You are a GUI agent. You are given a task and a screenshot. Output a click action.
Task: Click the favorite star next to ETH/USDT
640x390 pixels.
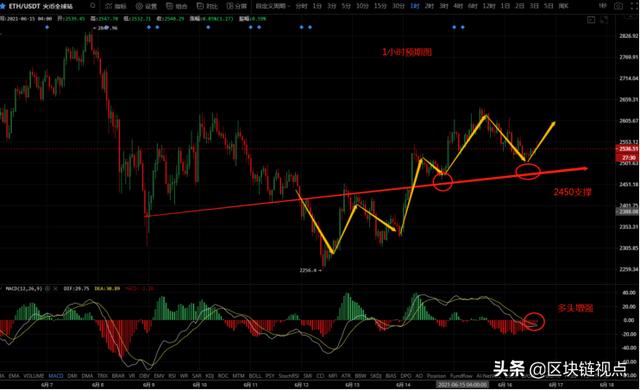click(x=2, y=6)
